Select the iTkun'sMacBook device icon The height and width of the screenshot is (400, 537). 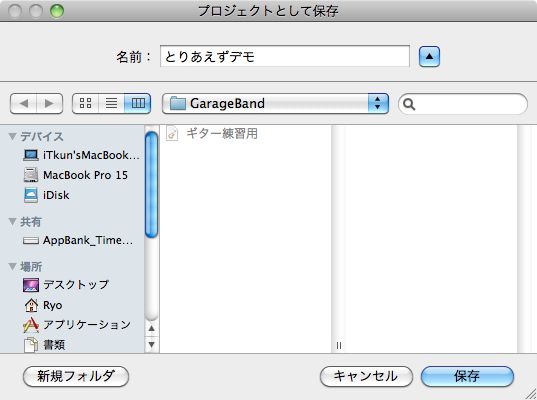[31, 155]
